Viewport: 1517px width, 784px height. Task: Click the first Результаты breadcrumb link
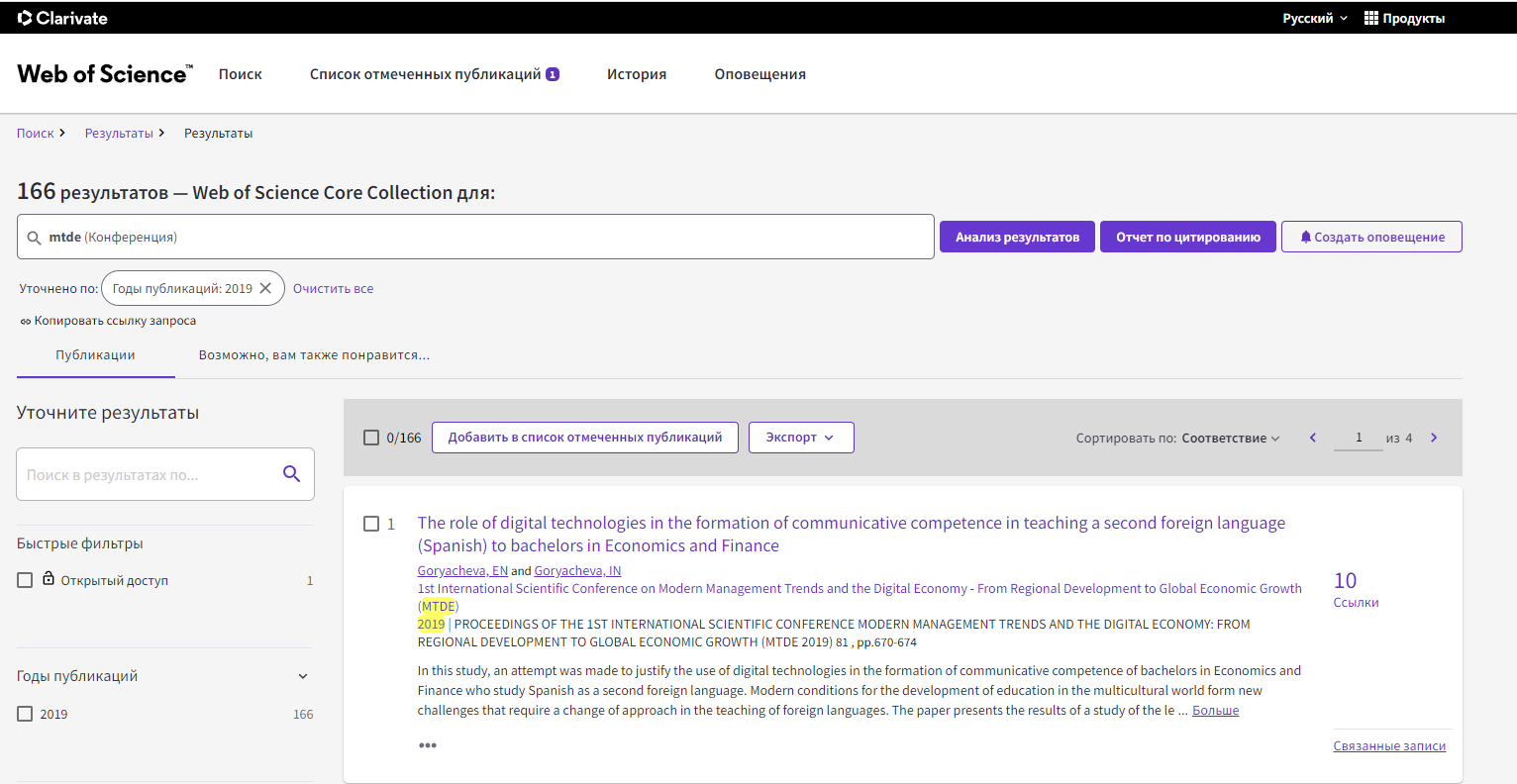pos(119,133)
